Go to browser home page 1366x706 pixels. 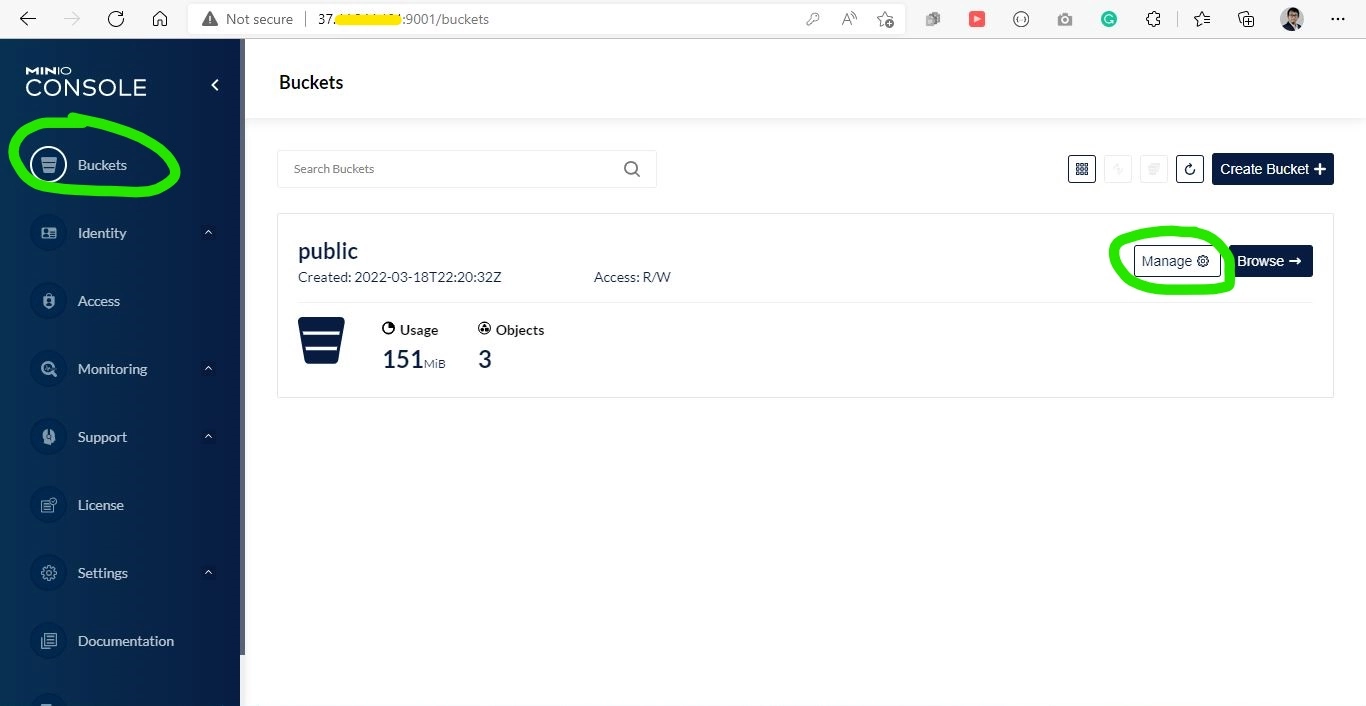(160, 19)
